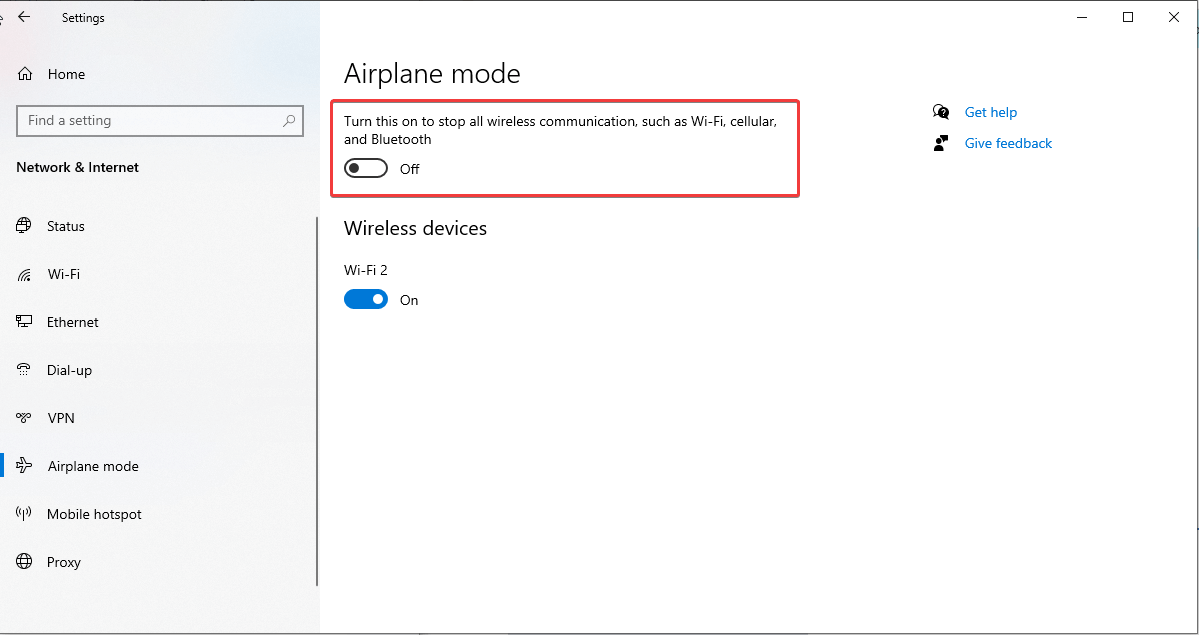Click the Give feedback smiley icon
1199x635 pixels.
point(940,143)
